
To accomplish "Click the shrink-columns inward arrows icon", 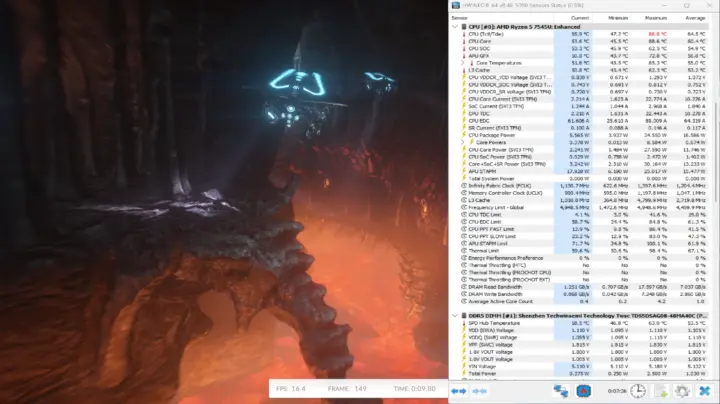I will [x=479, y=391].
